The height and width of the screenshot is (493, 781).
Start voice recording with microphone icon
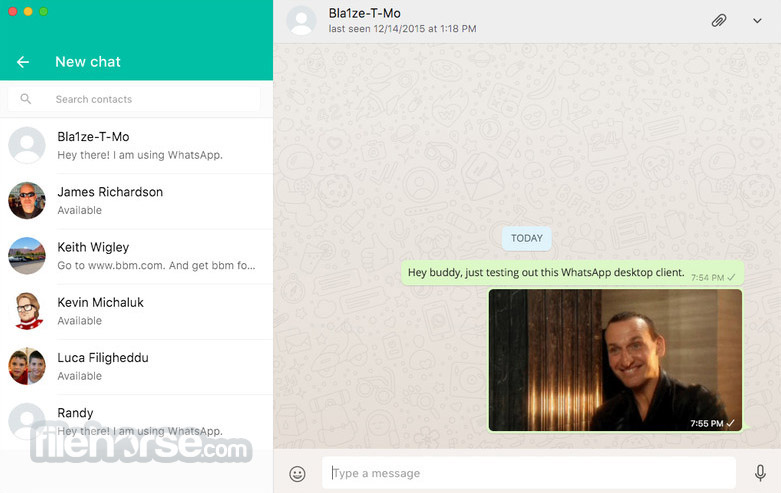coord(760,473)
